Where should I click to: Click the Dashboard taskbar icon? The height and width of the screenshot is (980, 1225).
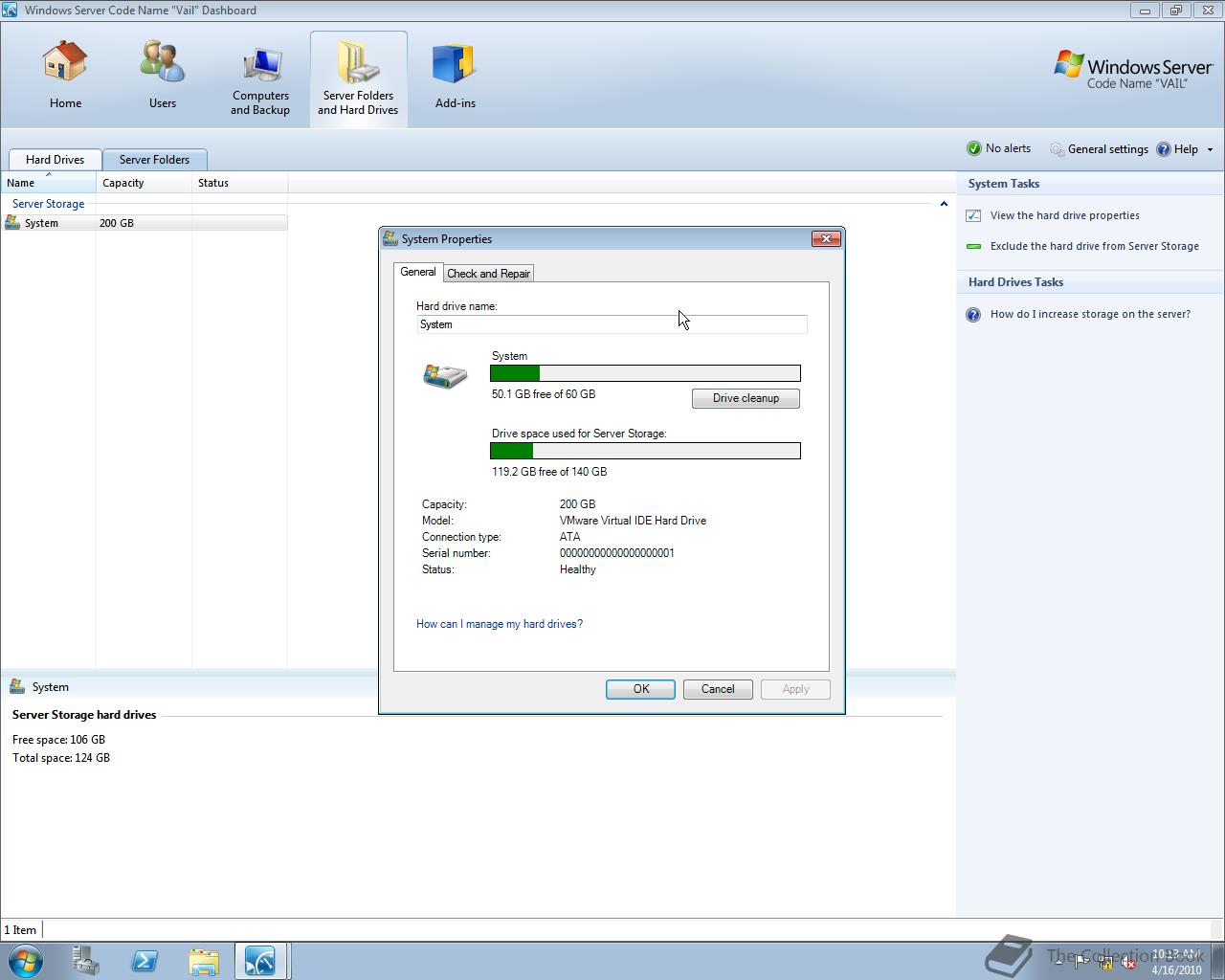pyautogui.click(x=260, y=961)
